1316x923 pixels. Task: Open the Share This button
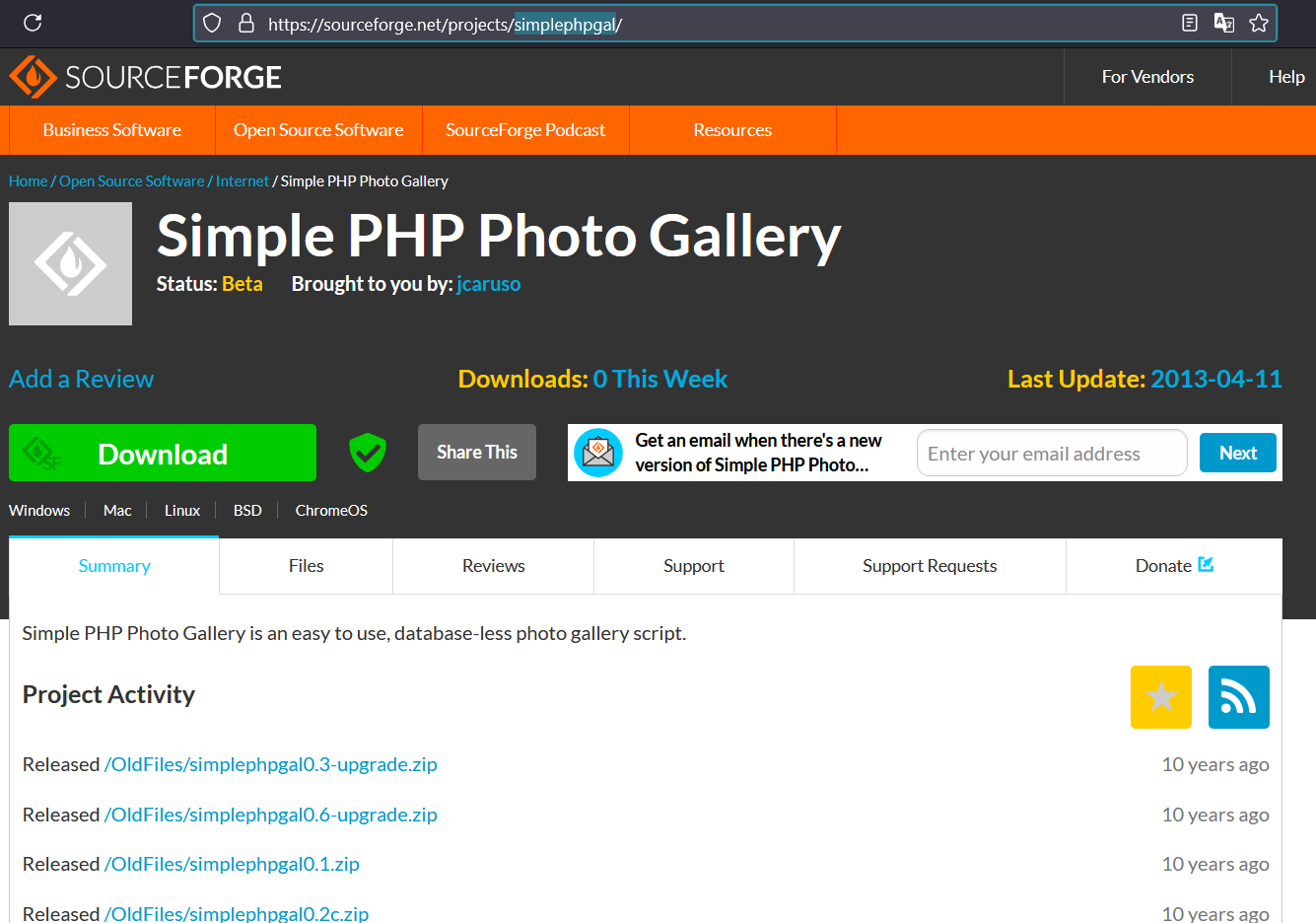tap(477, 453)
